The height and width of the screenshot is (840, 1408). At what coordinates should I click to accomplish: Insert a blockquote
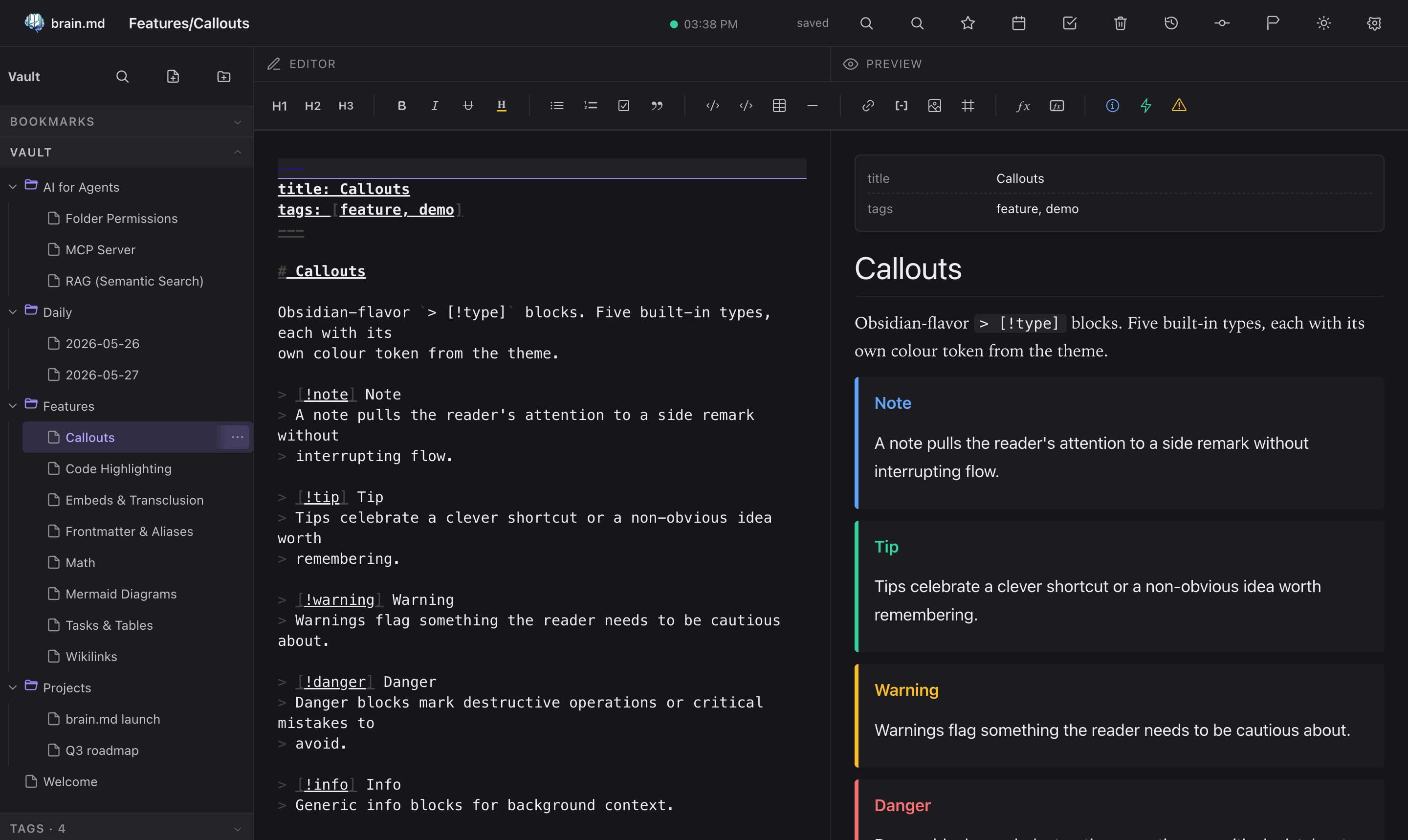click(x=657, y=106)
